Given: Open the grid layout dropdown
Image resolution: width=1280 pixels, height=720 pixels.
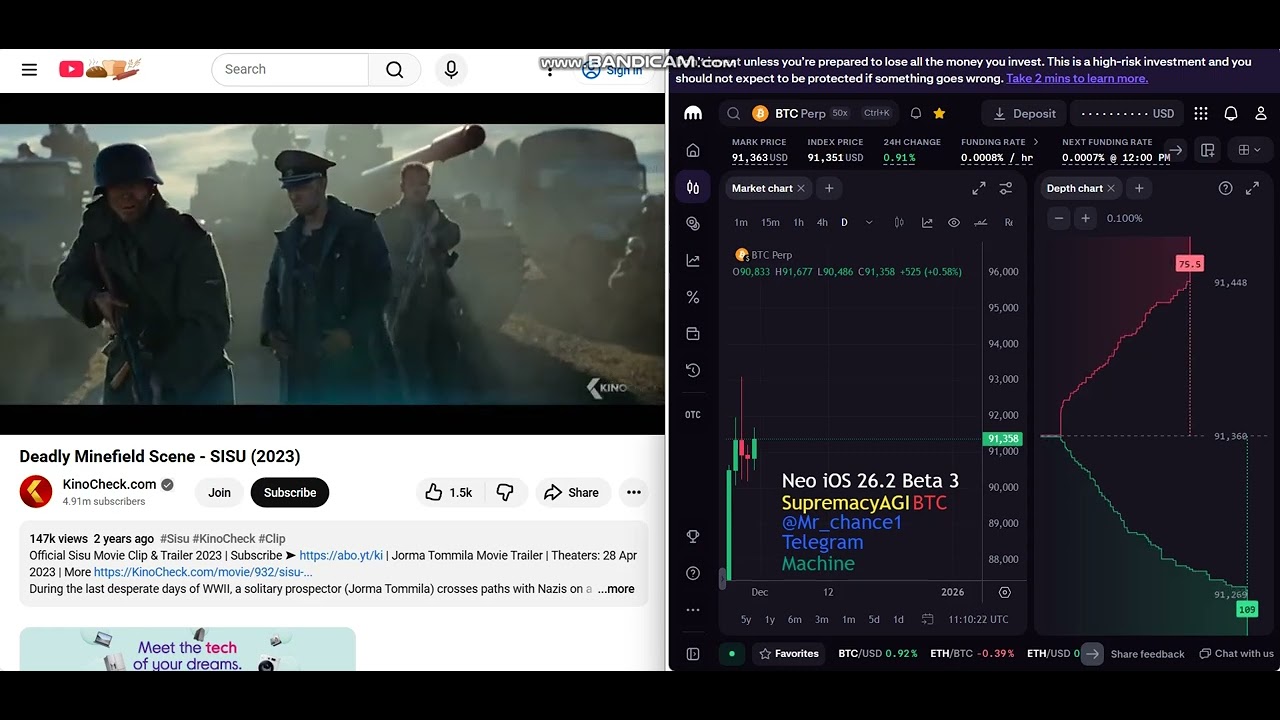Looking at the screenshot, I should click(x=1249, y=150).
